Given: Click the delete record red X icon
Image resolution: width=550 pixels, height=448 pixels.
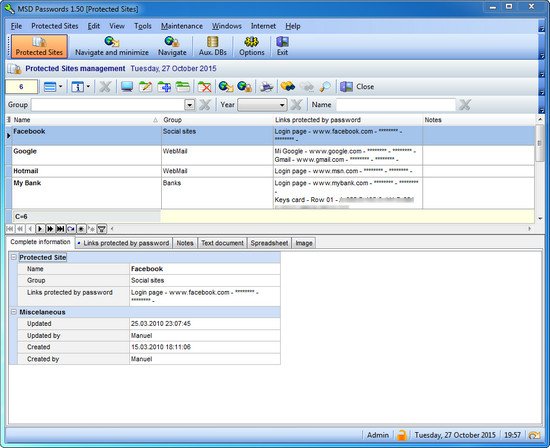Looking at the screenshot, I should pos(204,87).
